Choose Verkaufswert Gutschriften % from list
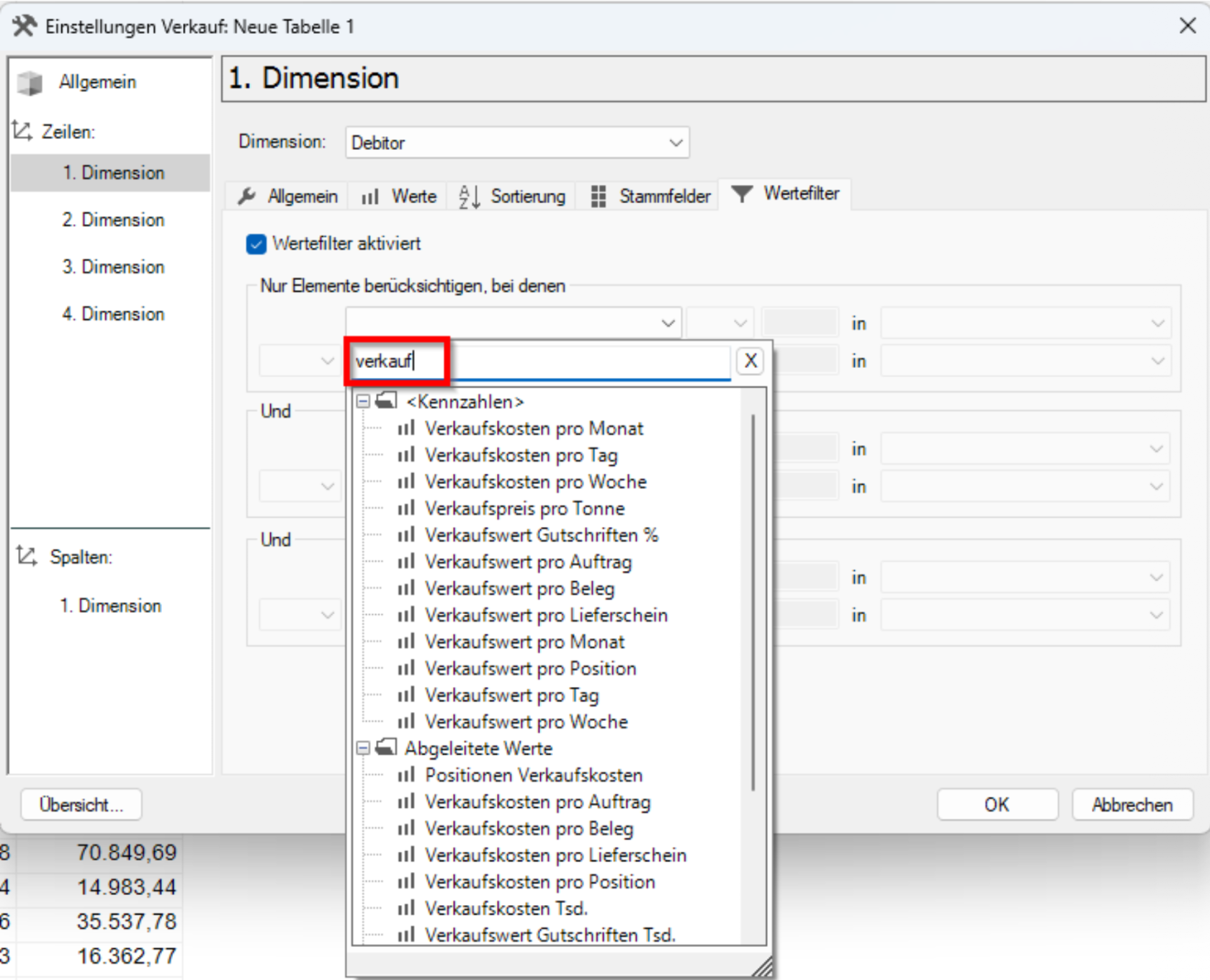The image size is (1210, 980). coord(542,535)
